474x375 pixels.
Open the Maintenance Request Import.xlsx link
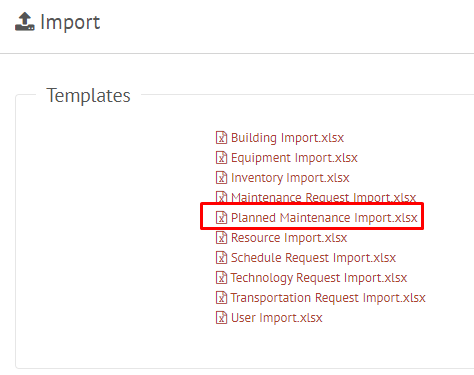[323, 197]
